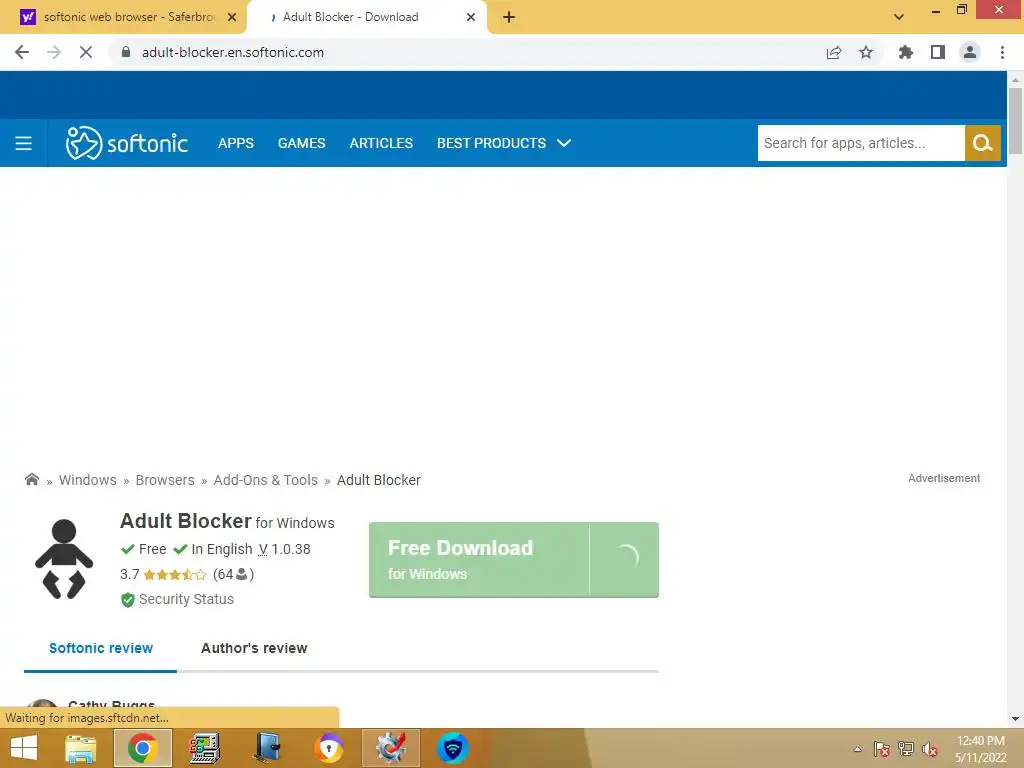Click the Add-Ons & Tools breadcrumb link
The image size is (1024, 768).
pos(265,480)
